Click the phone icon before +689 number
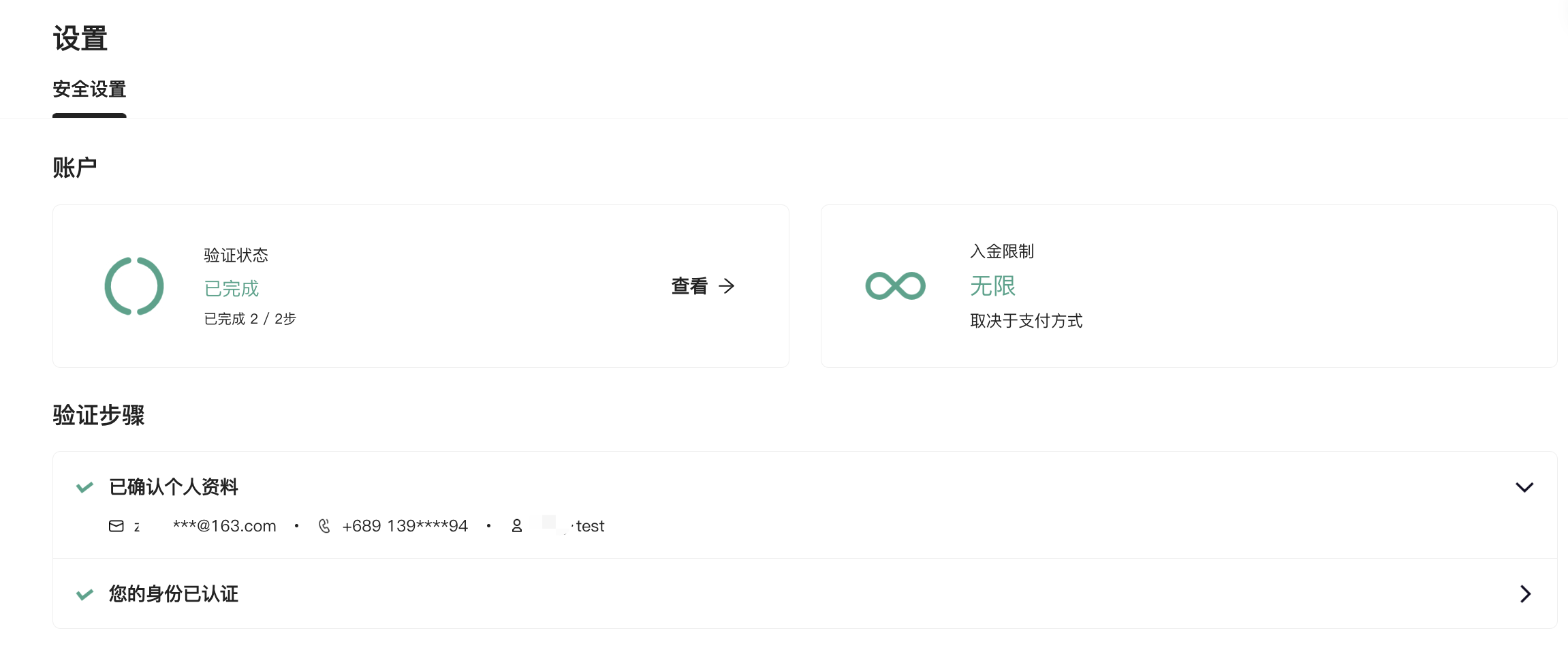Image resolution: width=1568 pixels, height=650 pixels. [324, 526]
